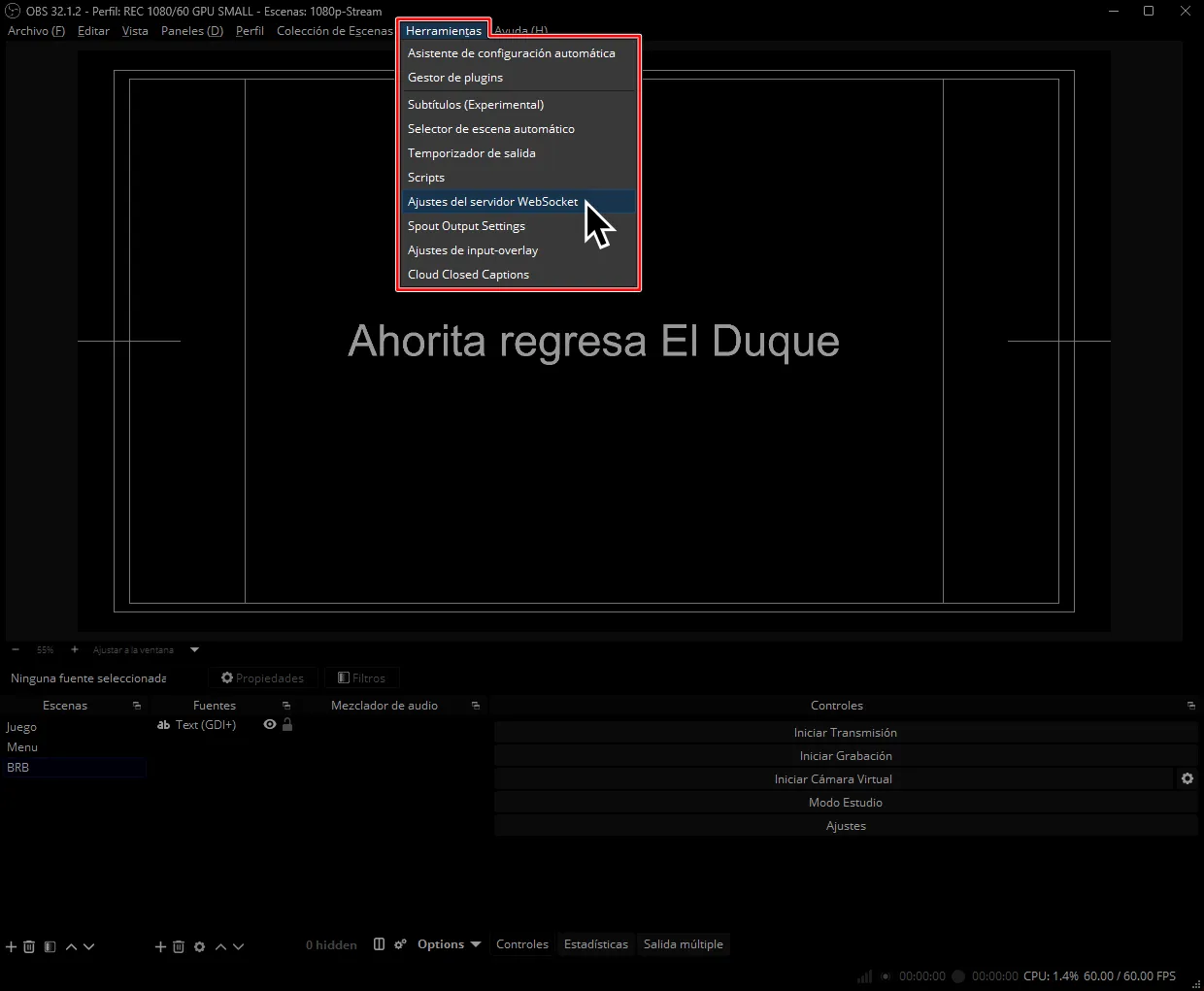1204x991 pixels.
Task: Zoom out preview with minus icon
Action: pos(16,649)
